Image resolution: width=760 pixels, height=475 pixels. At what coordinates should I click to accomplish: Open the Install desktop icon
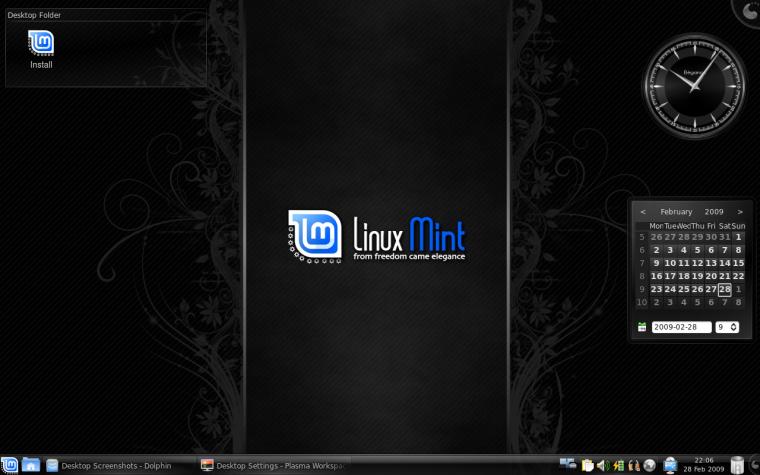(41, 49)
